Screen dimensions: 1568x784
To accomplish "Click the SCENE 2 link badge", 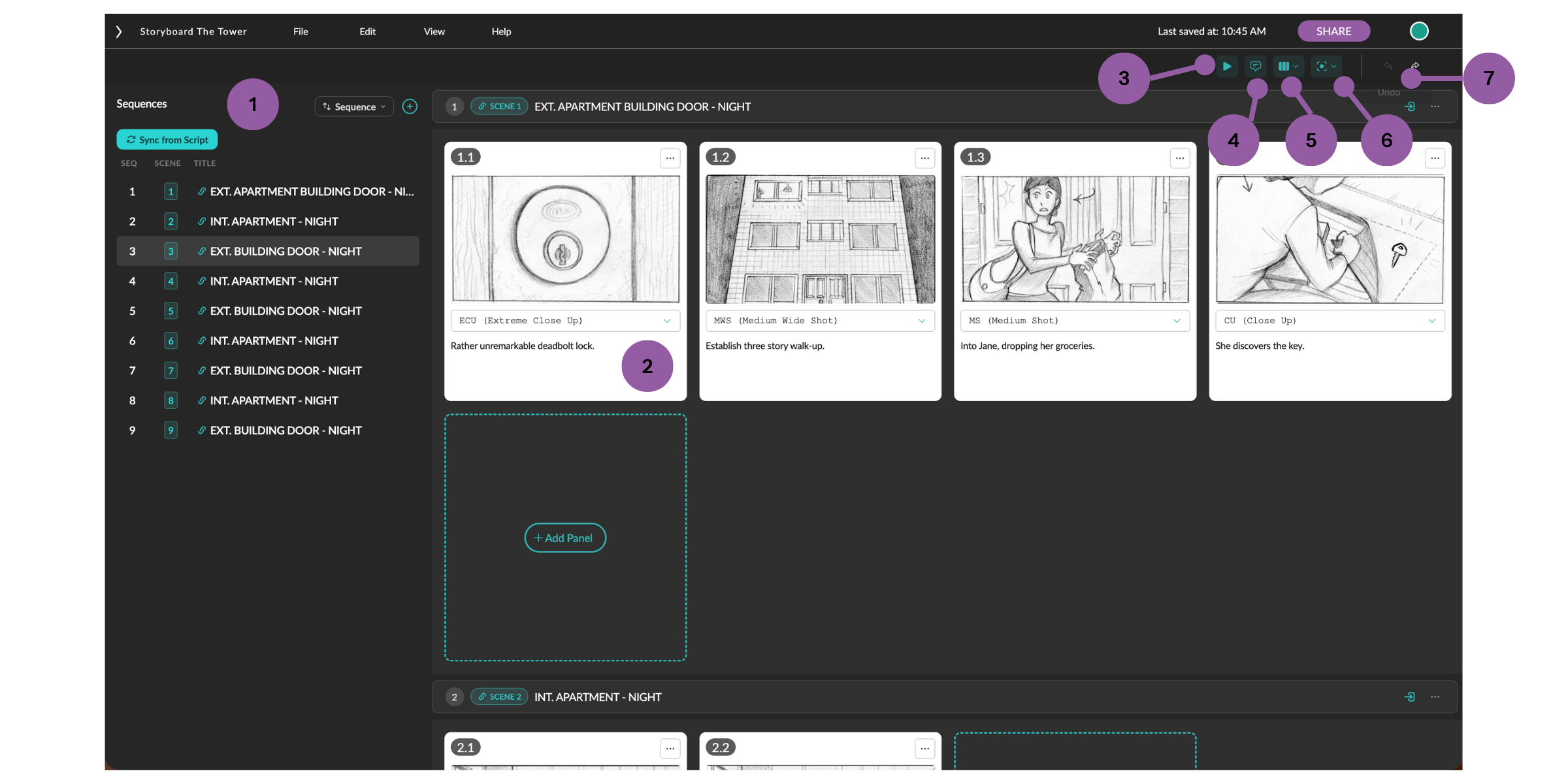I will (499, 697).
